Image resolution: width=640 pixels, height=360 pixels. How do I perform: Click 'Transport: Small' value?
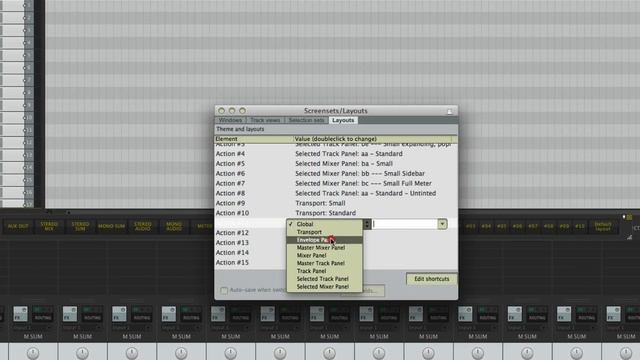[320, 203]
